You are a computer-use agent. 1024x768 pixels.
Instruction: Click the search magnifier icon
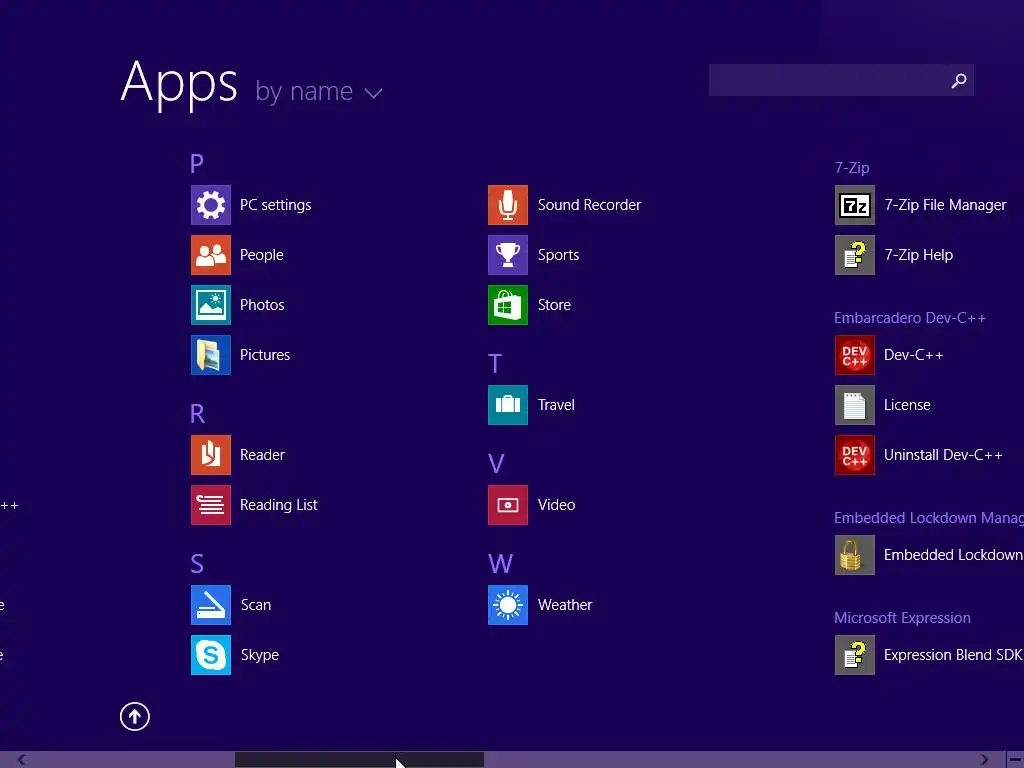[959, 80]
